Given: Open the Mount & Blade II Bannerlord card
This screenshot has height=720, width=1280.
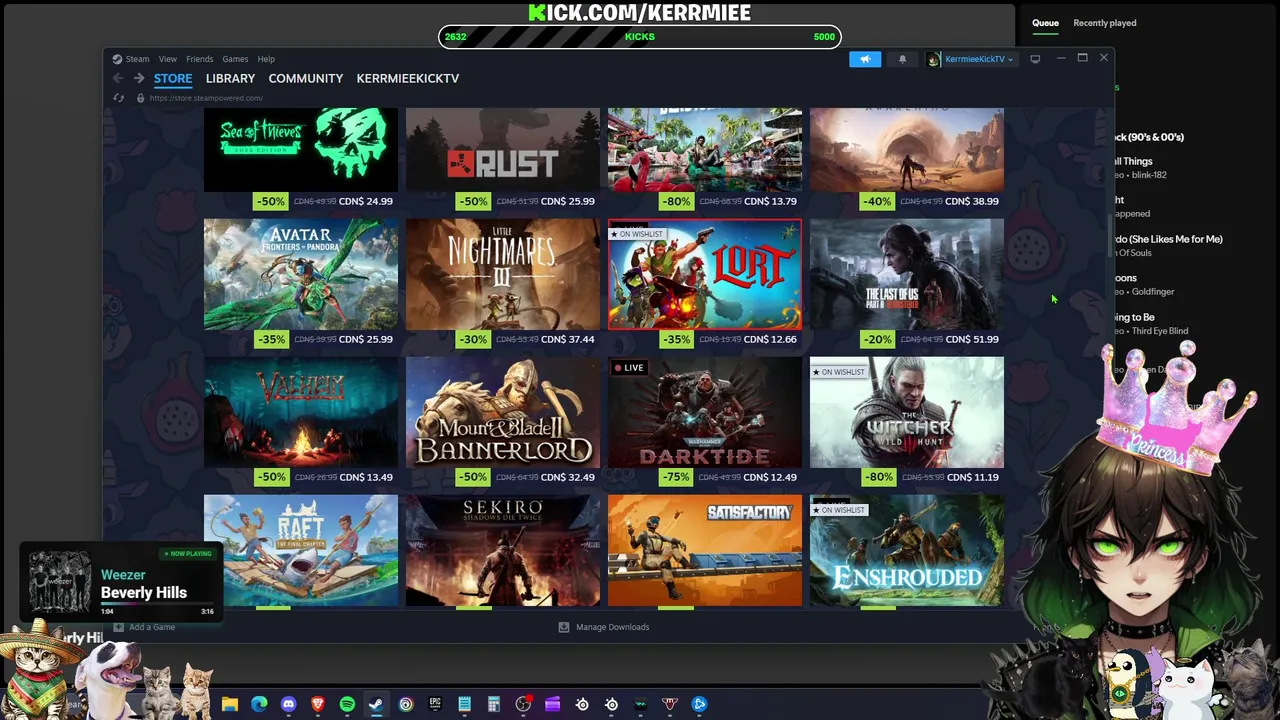Looking at the screenshot, I should pos(503,413).
